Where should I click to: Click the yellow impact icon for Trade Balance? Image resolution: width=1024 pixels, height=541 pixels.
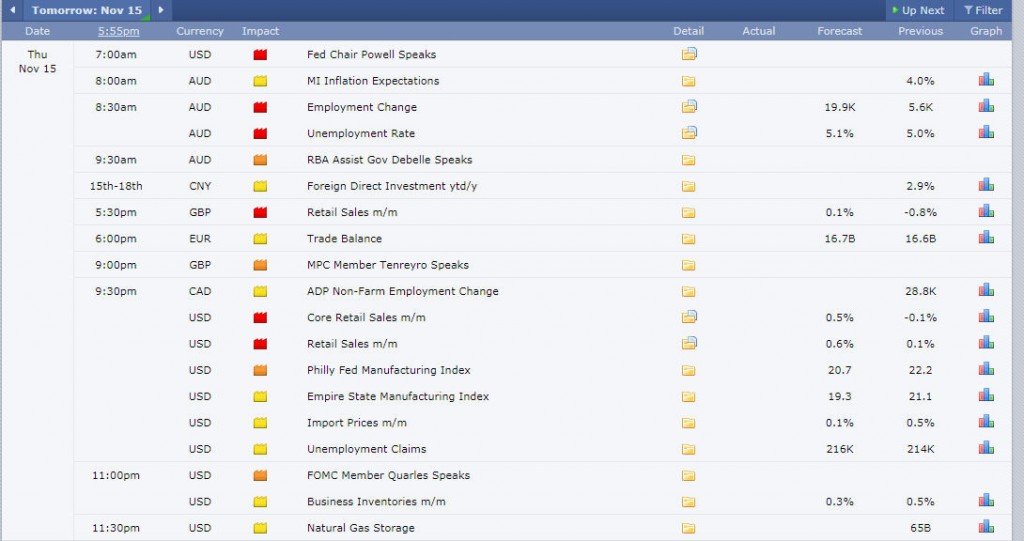[x=260, y=239]
